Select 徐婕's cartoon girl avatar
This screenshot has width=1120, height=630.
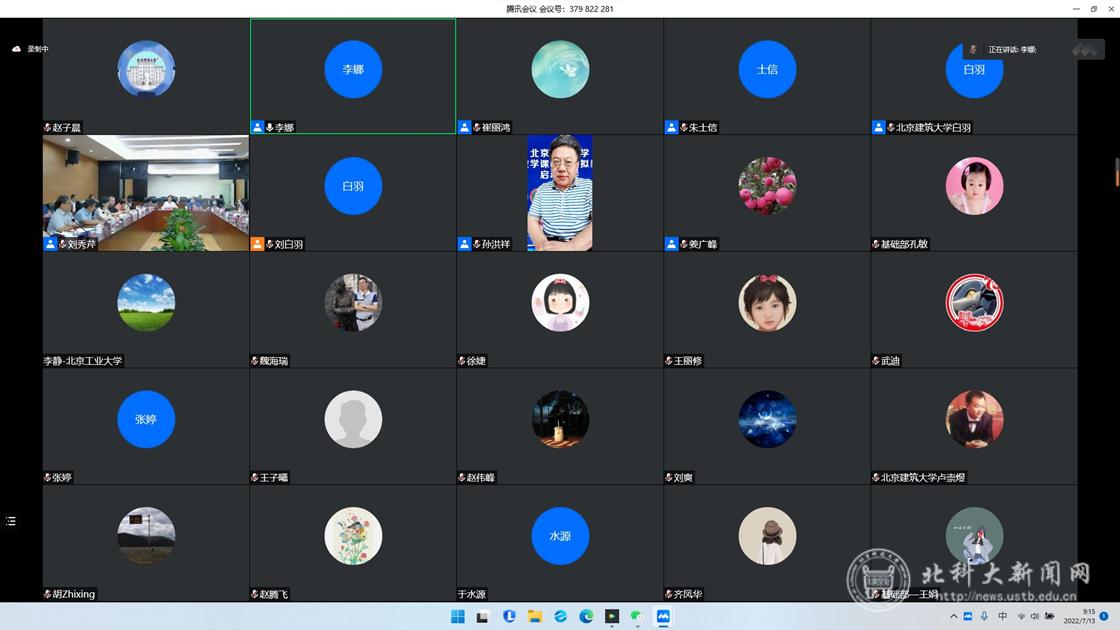click(560, 302)
